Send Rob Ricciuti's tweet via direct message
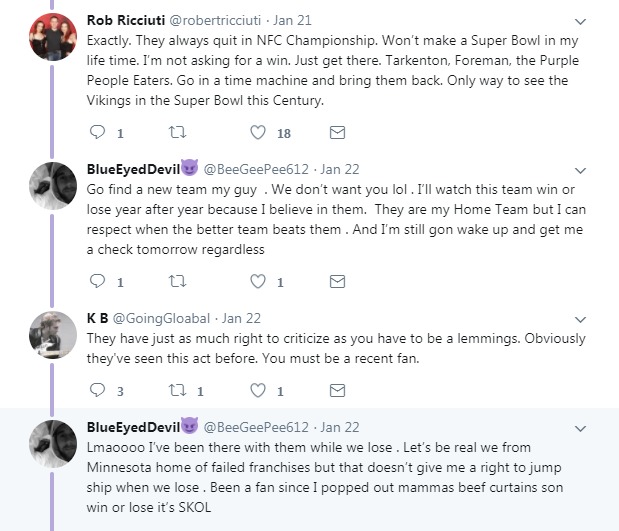Viewport: 619px width, 531px height. click(337, 132)
